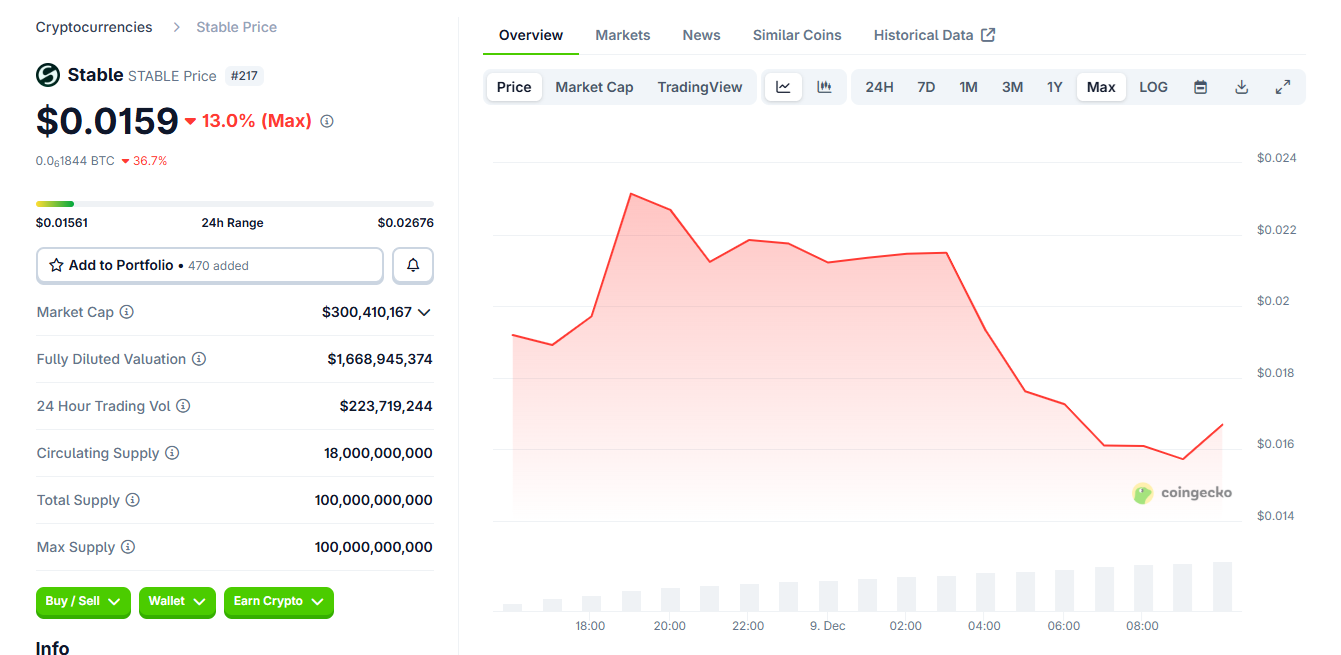The image size is (1341, 655).
Task: Select the TradingView chart option
Action: coord(699,87)
